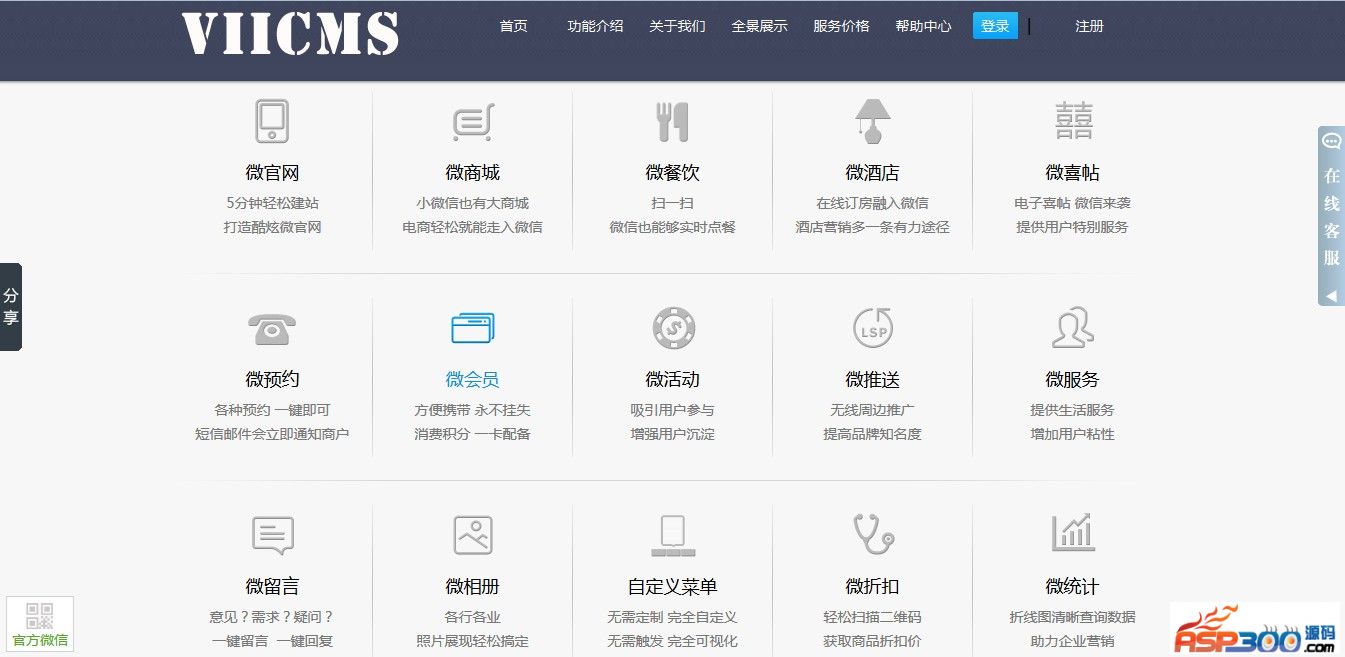Click the chat bubble icon on 在线客服 panel

(1331, 141)
